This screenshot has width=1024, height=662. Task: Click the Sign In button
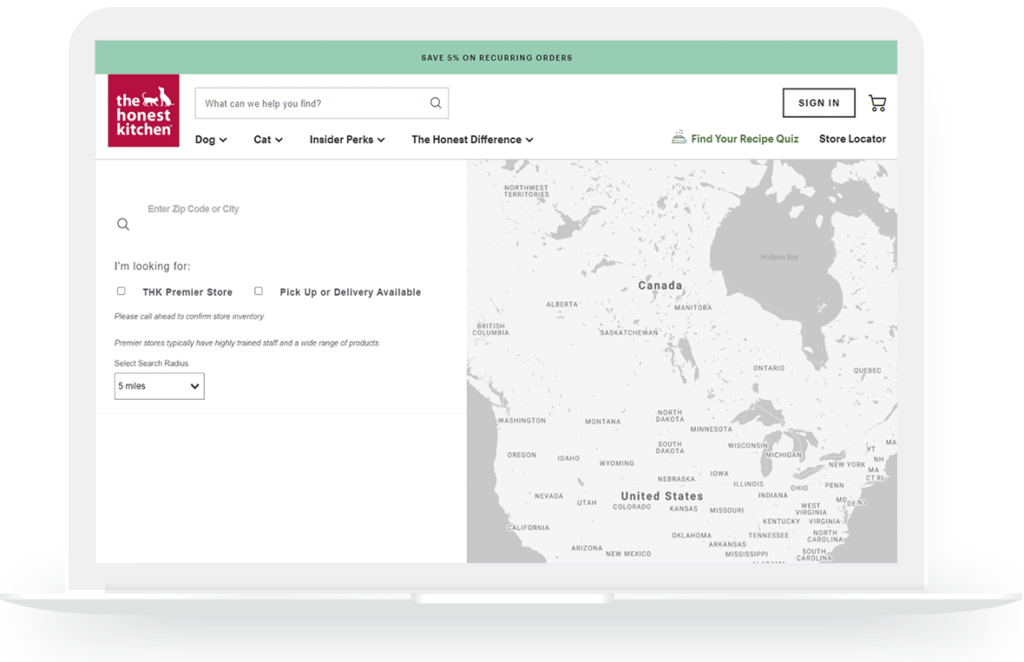click(818, 103)
